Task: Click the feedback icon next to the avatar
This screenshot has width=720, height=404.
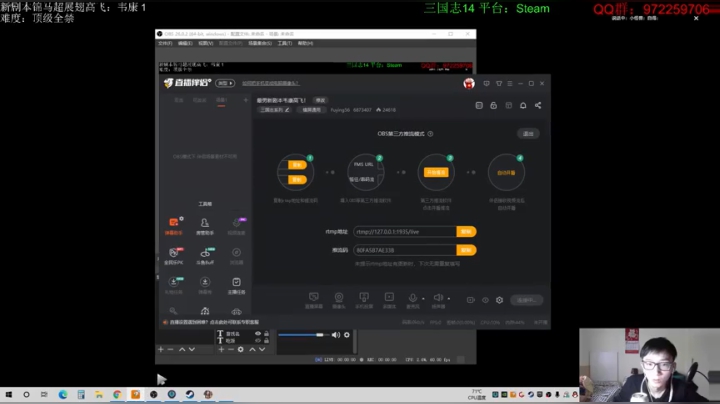Action: click(x=486, y=84)
